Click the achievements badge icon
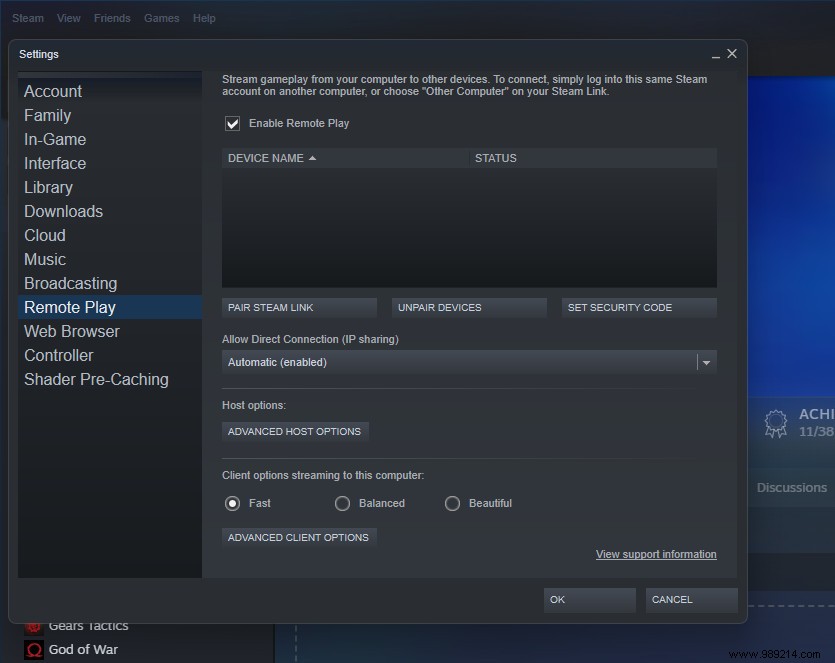Image resolution: width=835 pixels, height=663 pixels. (776, 423)
